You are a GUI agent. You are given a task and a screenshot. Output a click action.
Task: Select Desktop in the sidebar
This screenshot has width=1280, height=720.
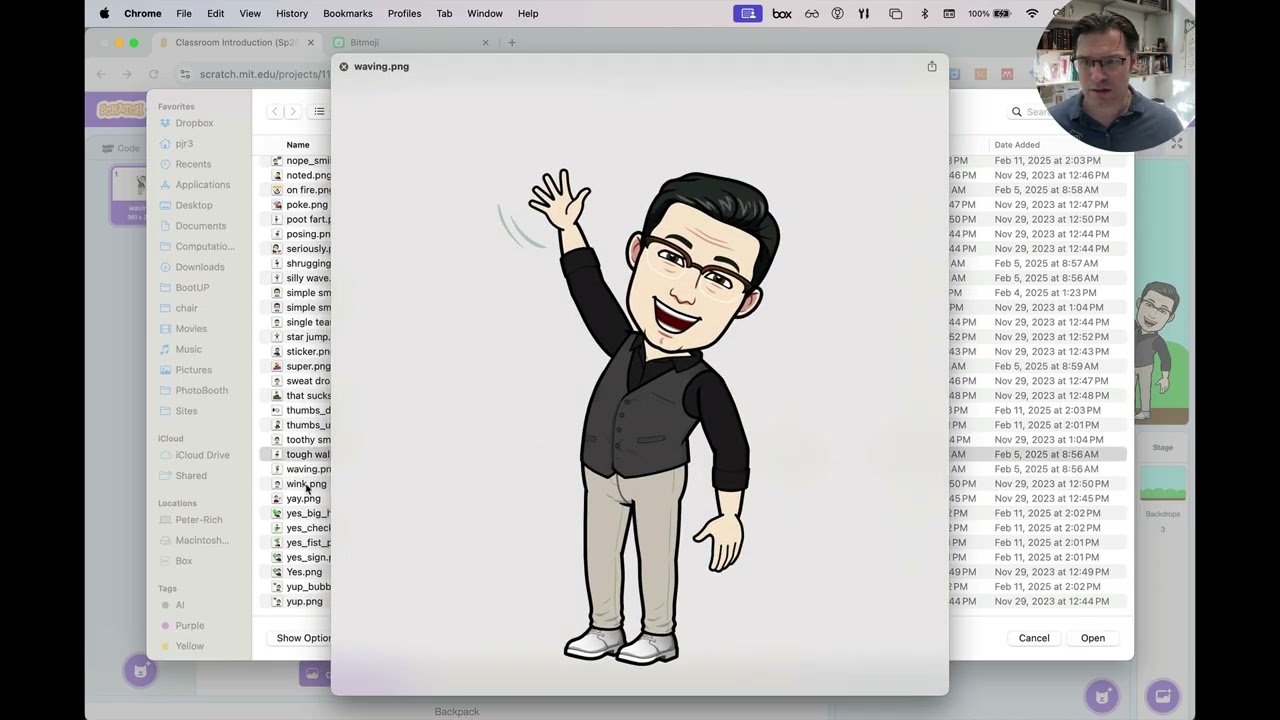coord(194,205)
